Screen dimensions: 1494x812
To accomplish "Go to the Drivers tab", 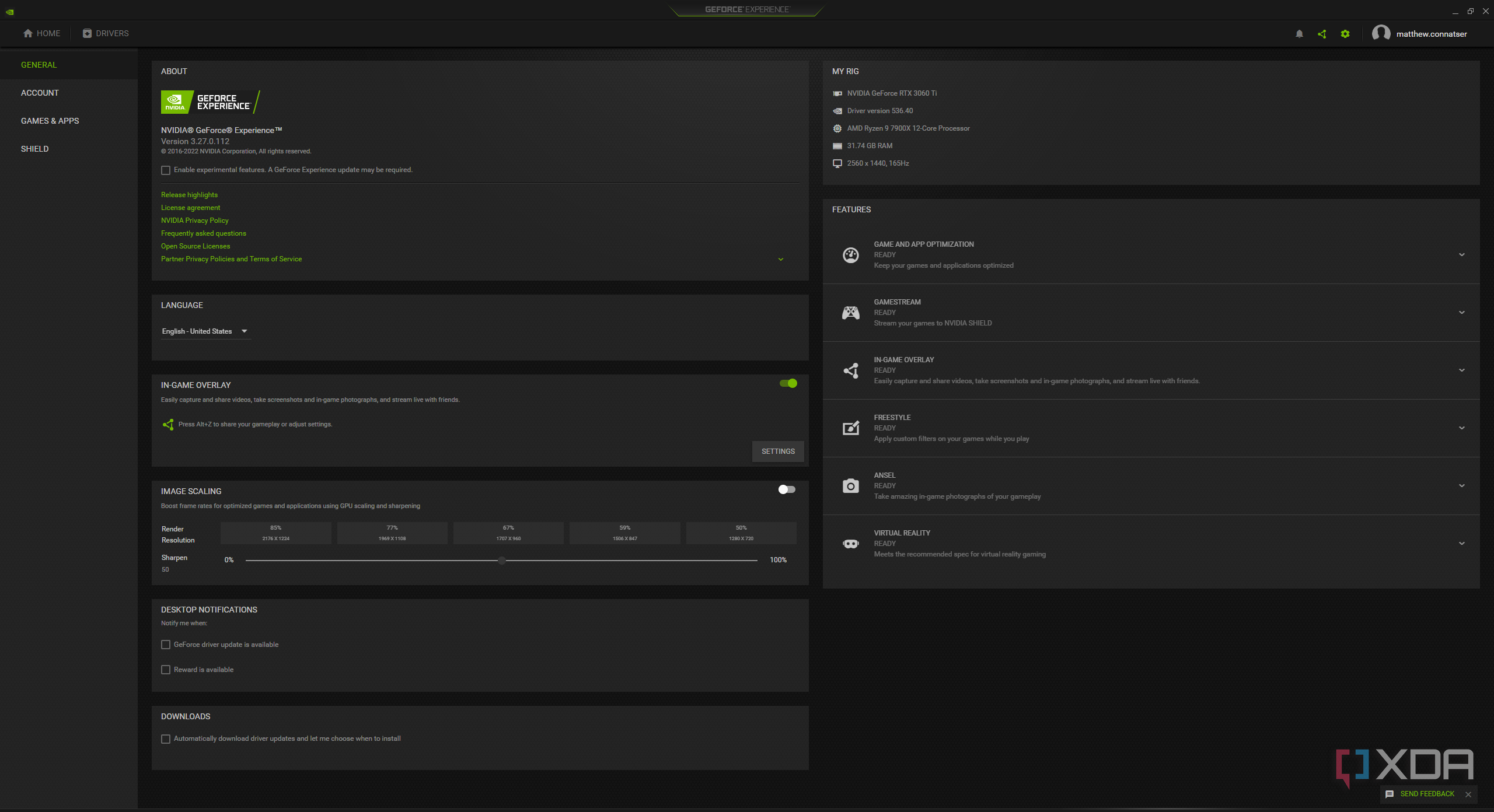I will click(106, 33).
